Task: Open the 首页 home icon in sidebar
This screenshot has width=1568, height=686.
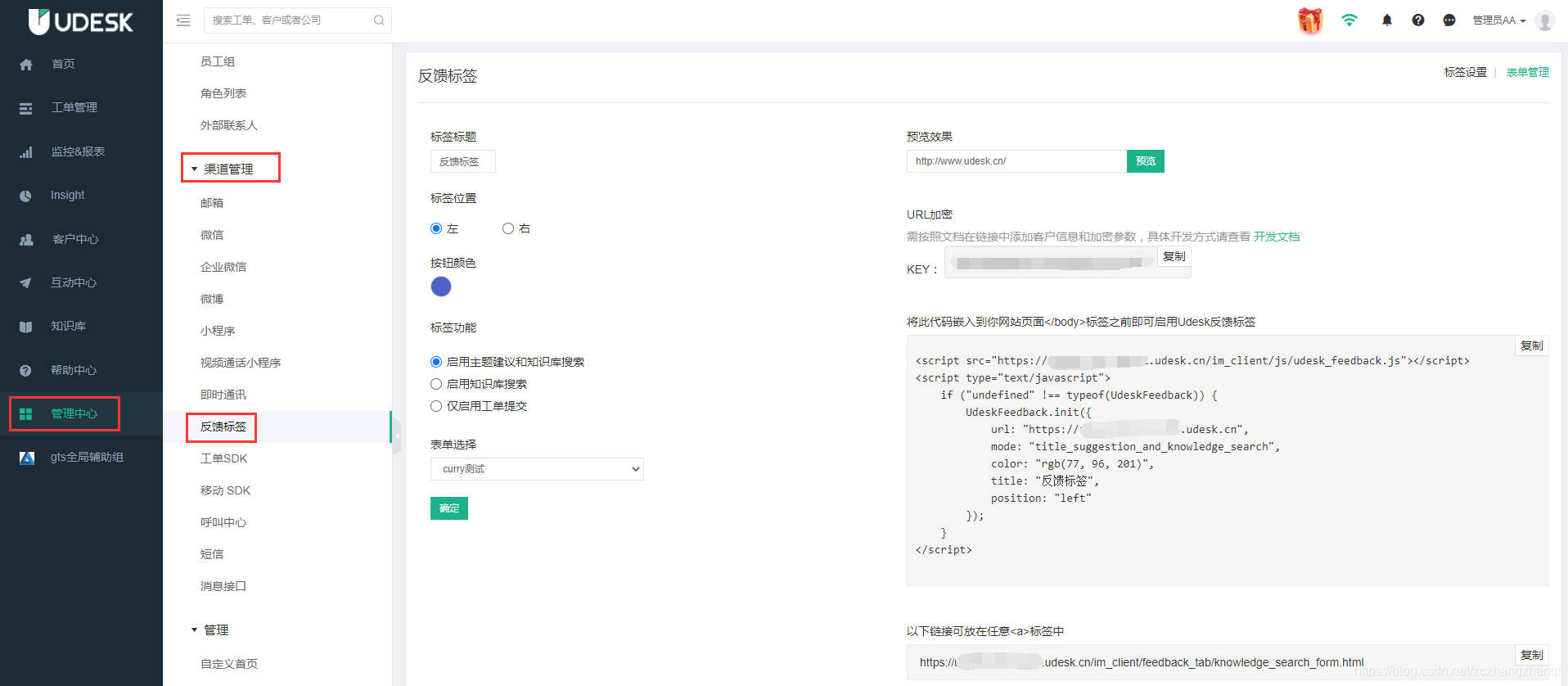Action: click(26, 65)
